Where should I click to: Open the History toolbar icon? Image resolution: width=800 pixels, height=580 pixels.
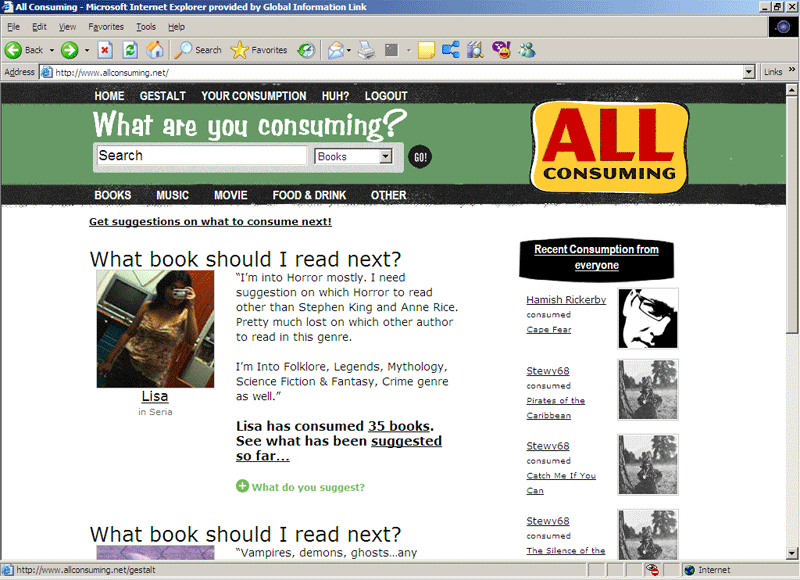pos(306,50)
